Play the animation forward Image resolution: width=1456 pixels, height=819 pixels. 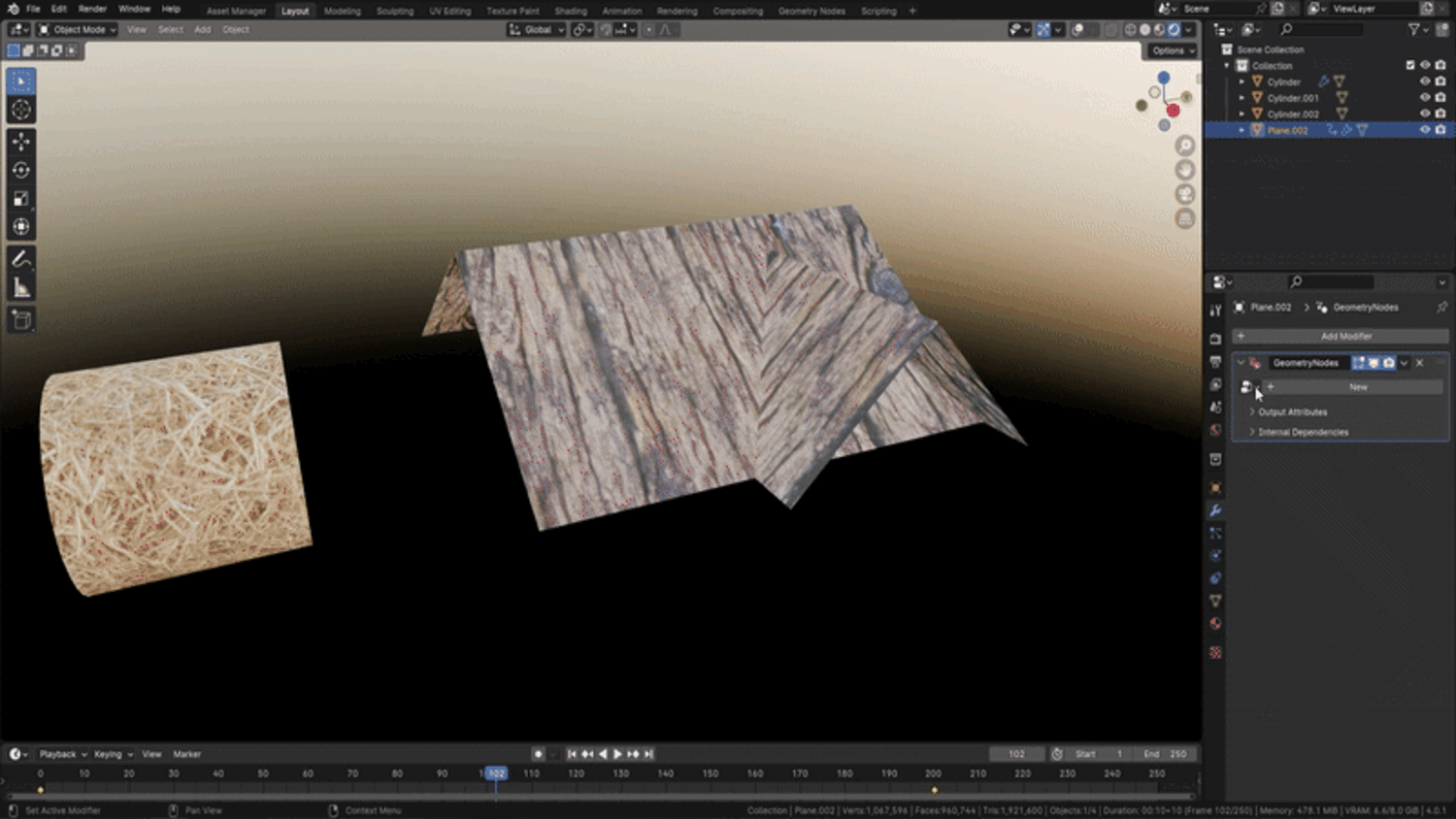pyautogui.click(x=617, y=754)
